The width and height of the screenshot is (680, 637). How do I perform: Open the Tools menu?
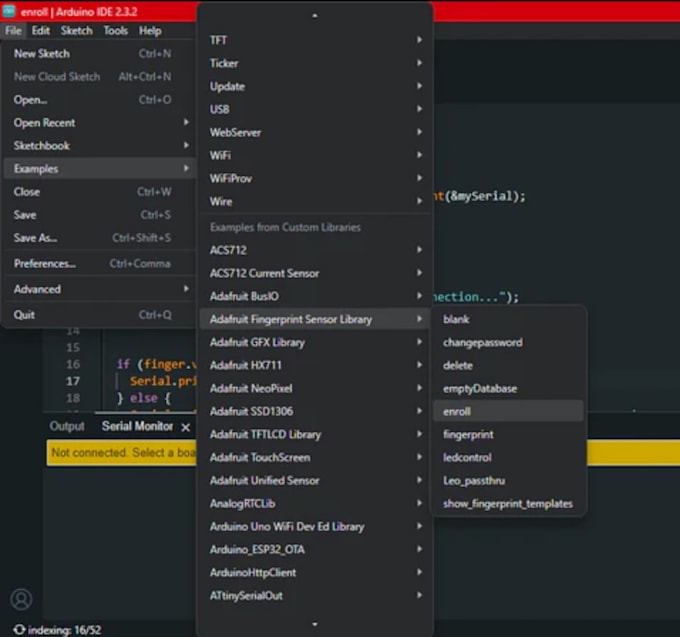pos(116,31)
